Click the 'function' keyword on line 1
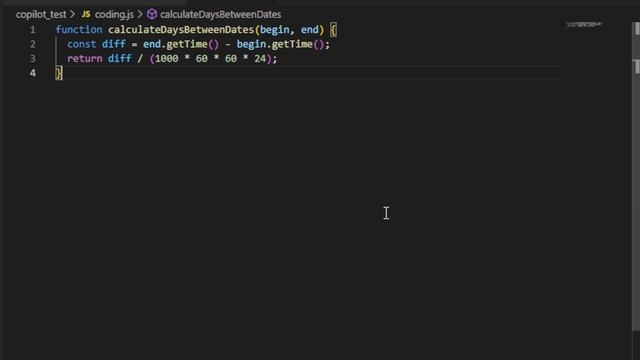The width and height of the screenshot is (640, 360). [x=79, y=30]
